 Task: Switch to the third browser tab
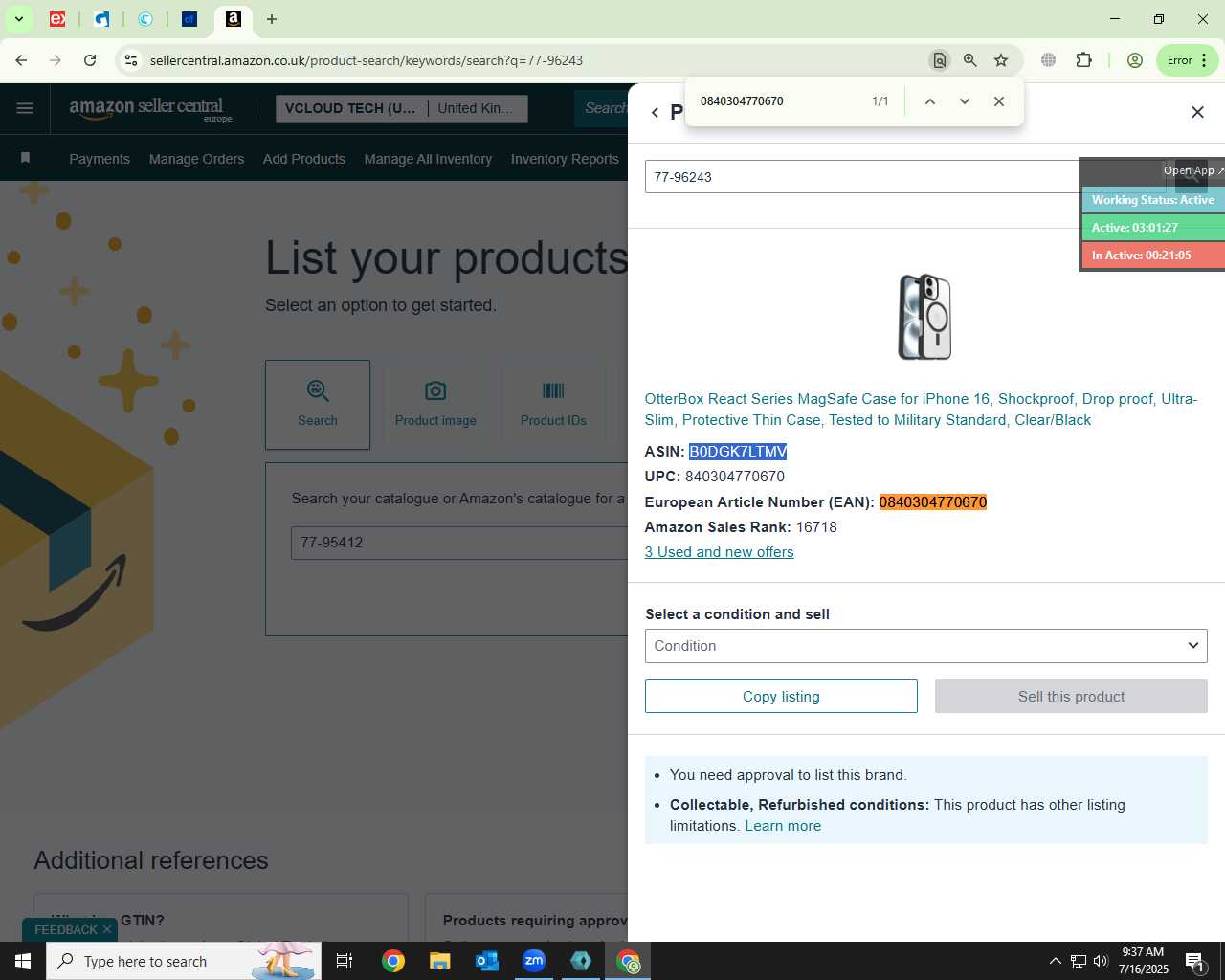pyautogui.click(x=145, y=19)
